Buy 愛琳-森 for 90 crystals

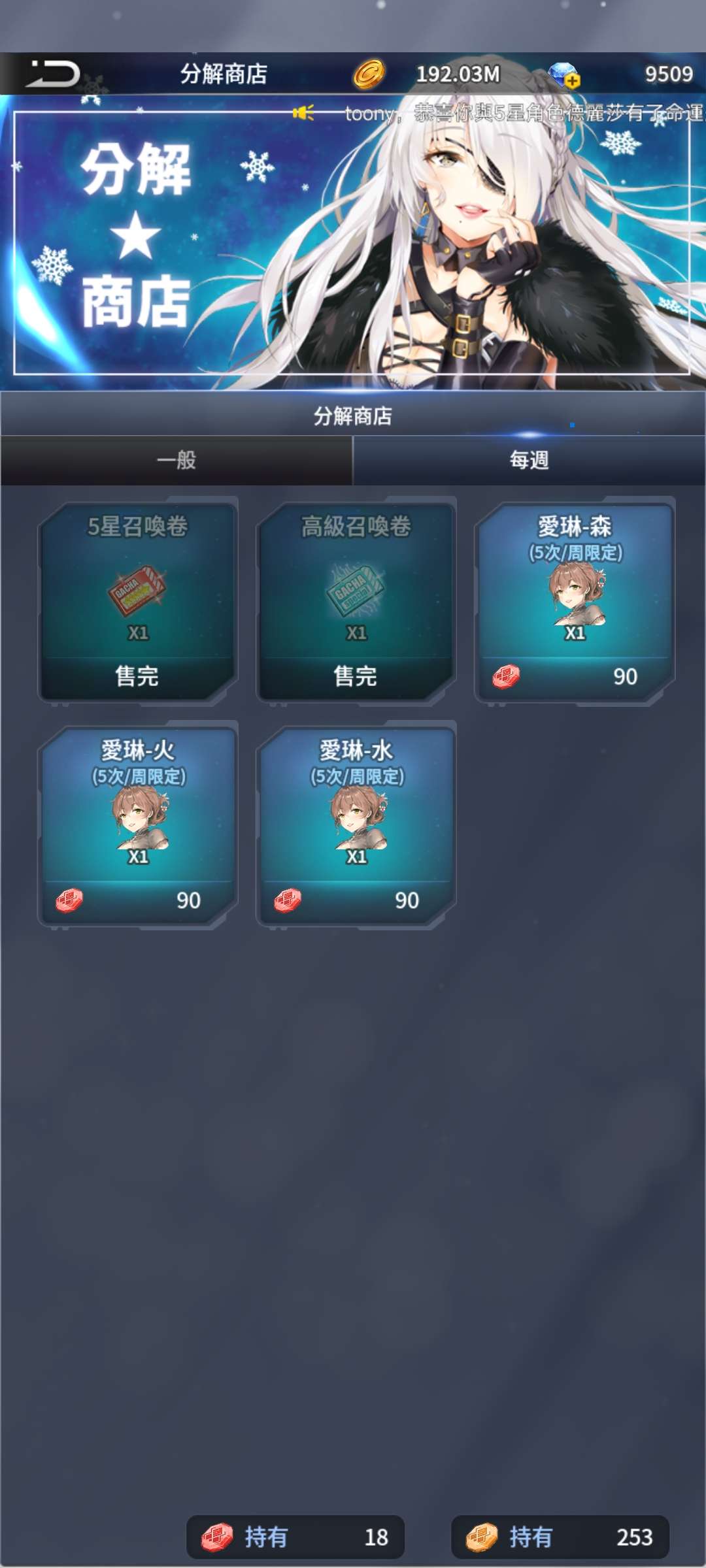click(x=575, y=677)
